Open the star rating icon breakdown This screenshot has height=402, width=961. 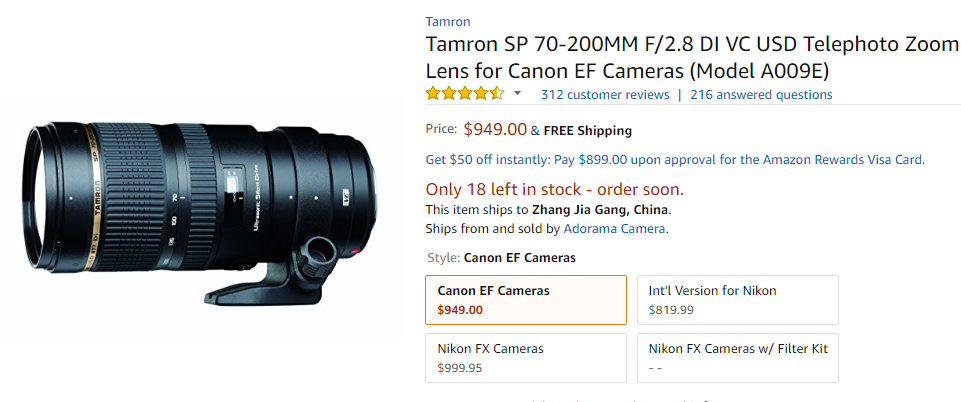point(465,94)
